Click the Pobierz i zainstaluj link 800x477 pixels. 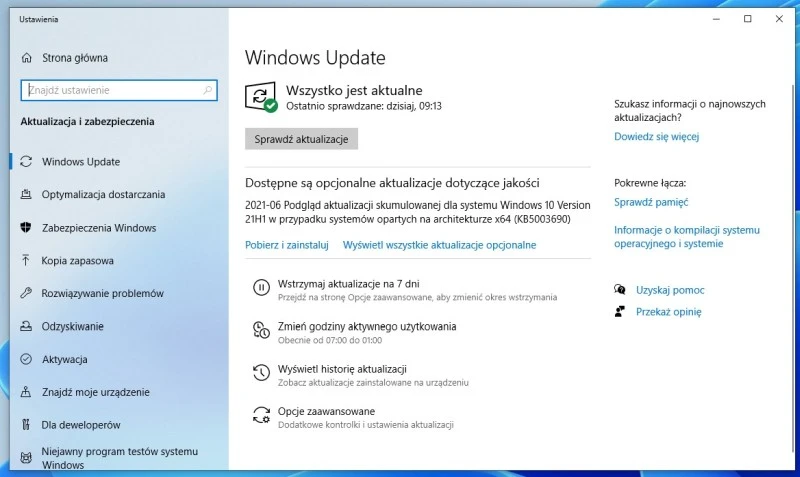tap(287, 245)
